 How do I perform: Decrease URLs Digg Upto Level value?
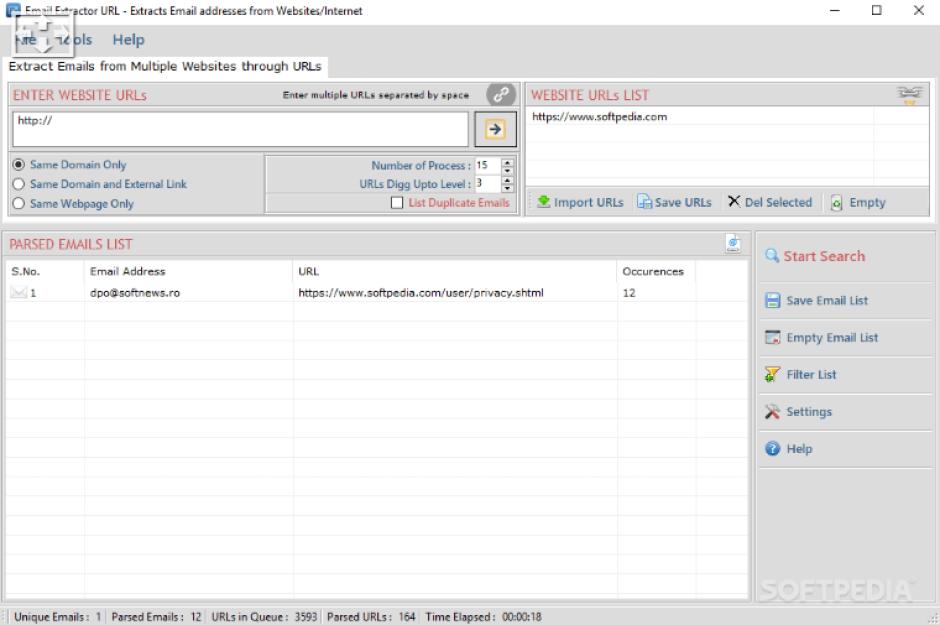pos(508,188)
